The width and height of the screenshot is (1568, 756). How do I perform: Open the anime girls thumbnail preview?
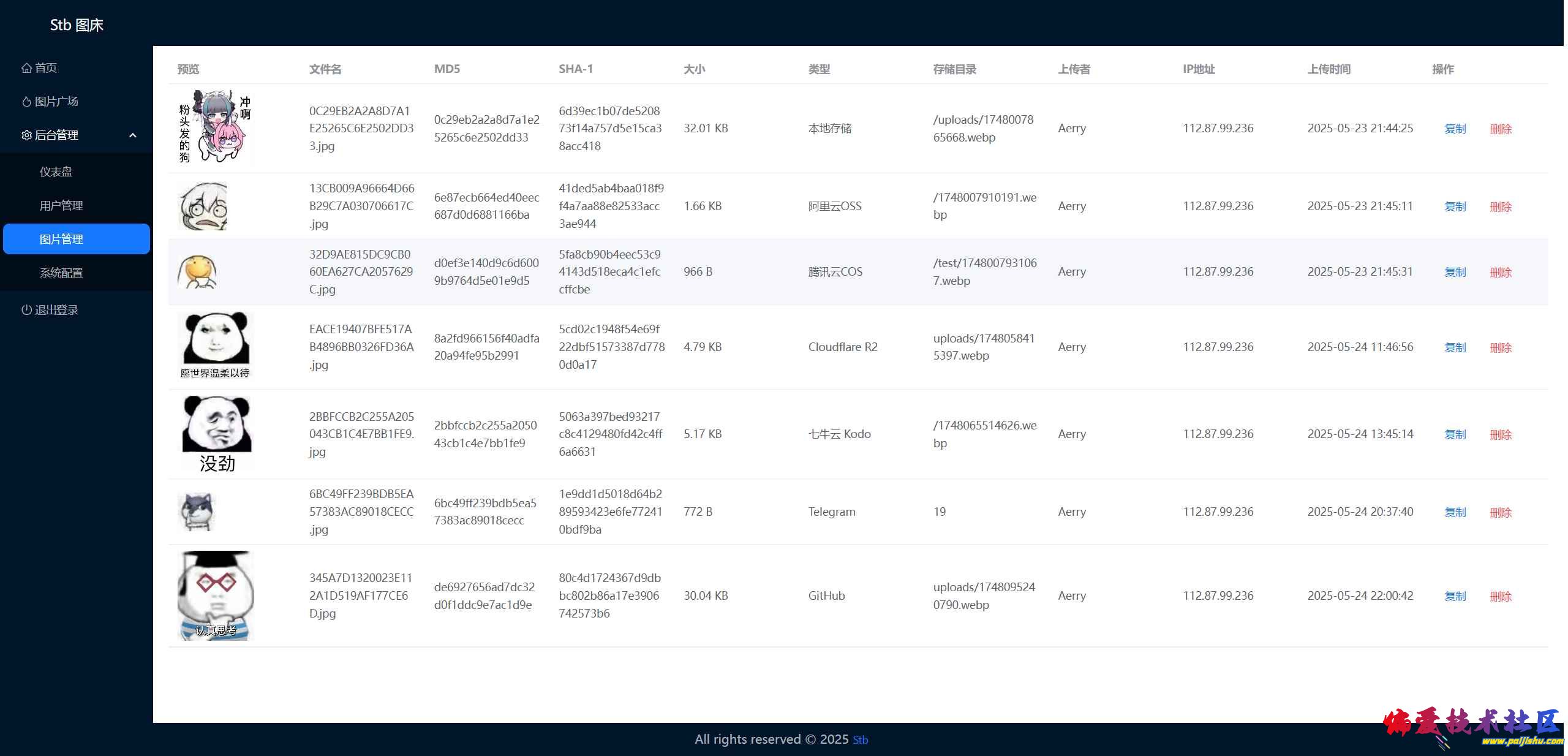pyautogui.click(x=214, y=128)
